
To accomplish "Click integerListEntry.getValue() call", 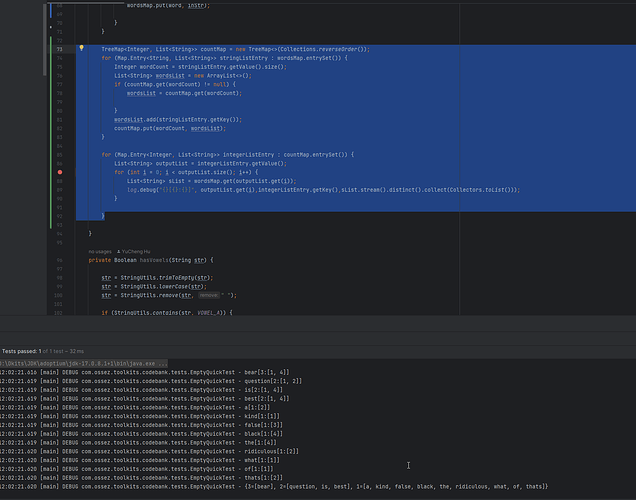I will pos(241,164).
